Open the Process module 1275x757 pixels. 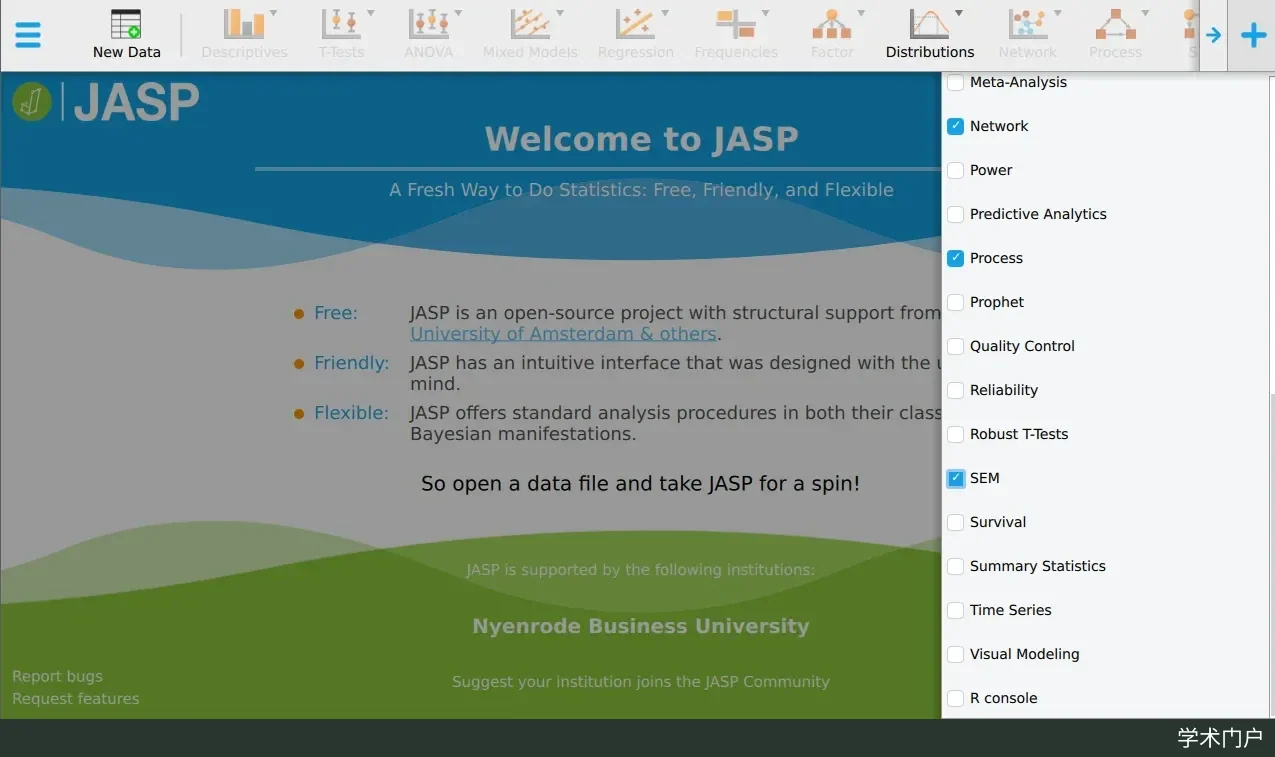pos(1115,35)
